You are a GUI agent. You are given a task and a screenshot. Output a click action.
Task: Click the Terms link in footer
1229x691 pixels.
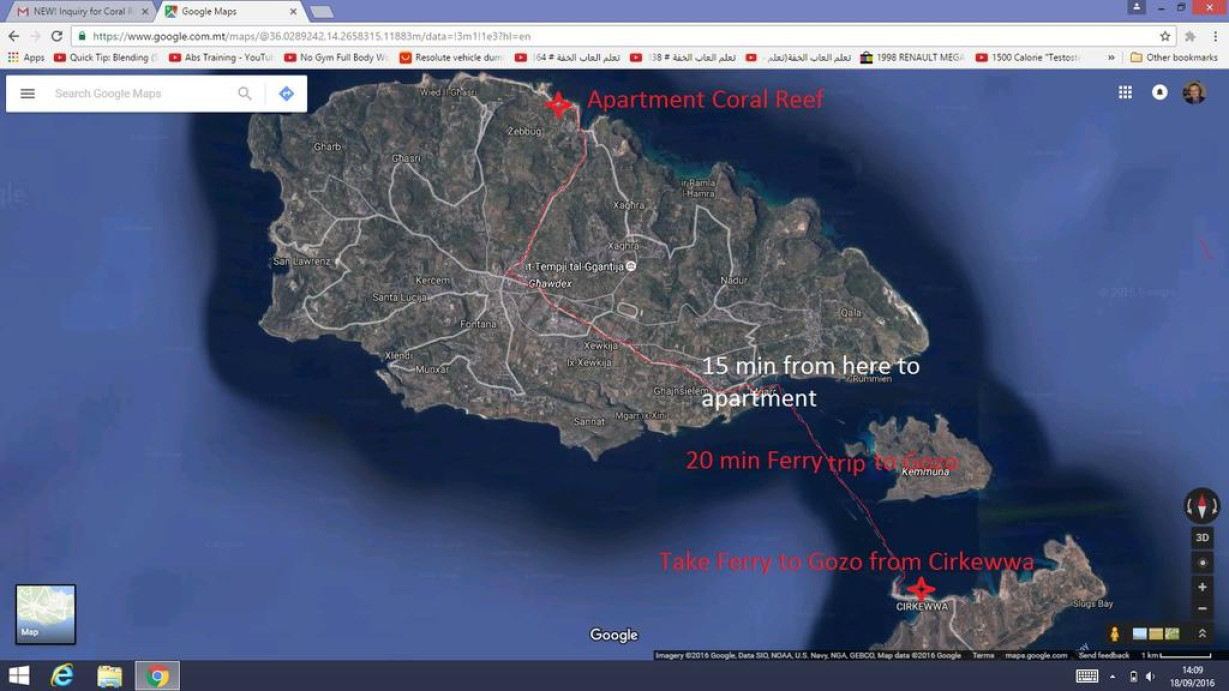coord(983,656)
